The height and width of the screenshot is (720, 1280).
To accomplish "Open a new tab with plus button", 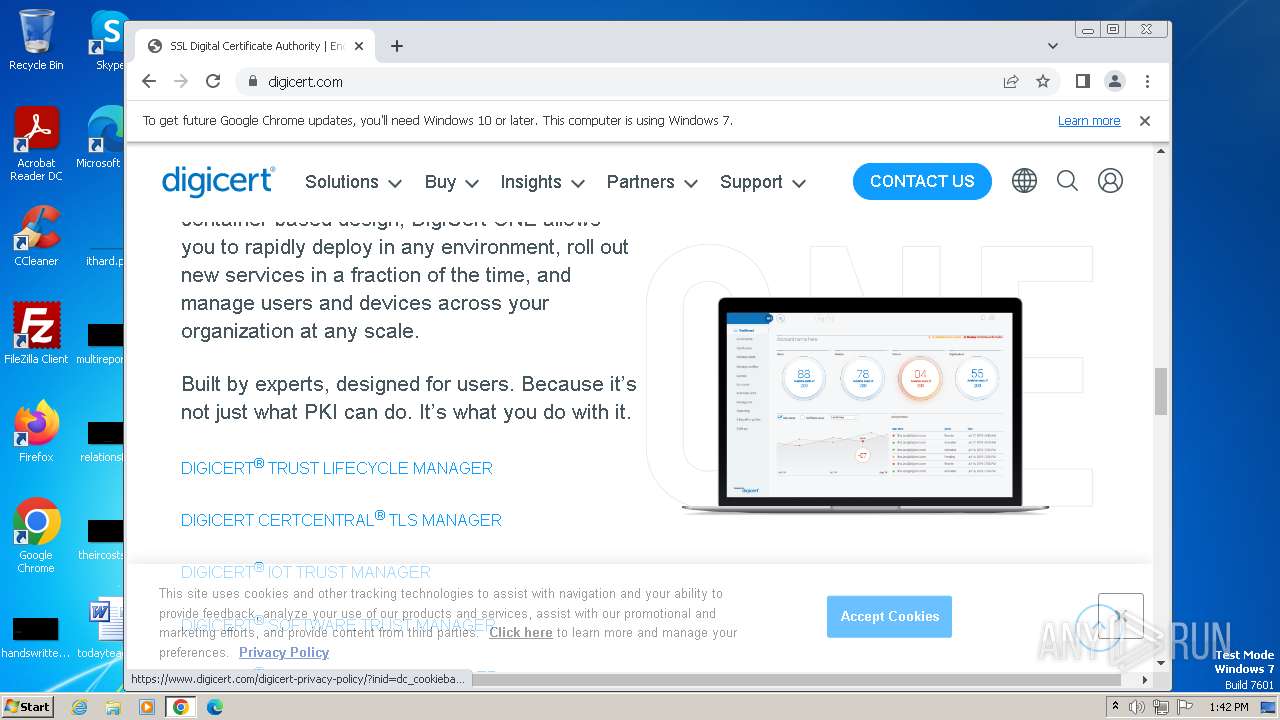I will click(x=397, y=46).
